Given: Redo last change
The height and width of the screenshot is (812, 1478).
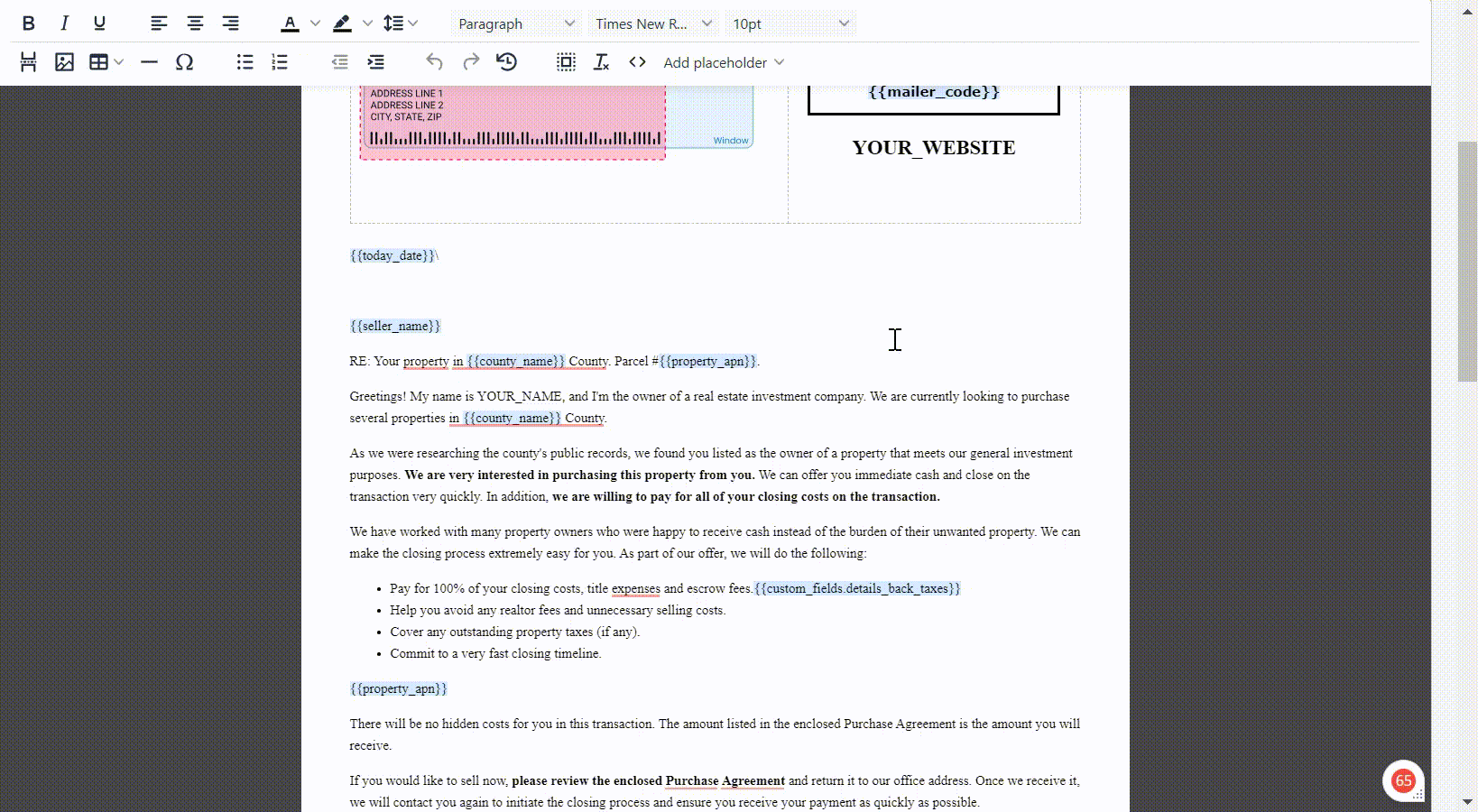Looking at the screenshot, I should point(471,62).
